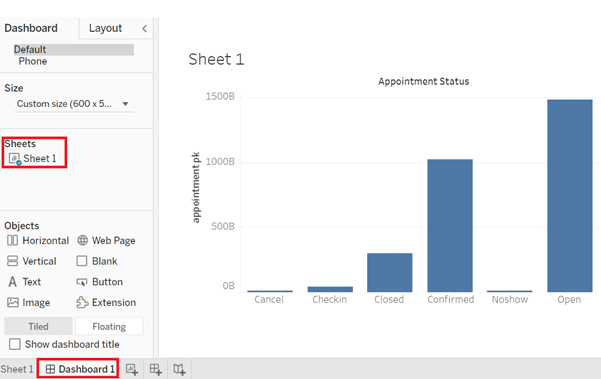The image size is (601, 379).
Task: Open the Sheet 1 bottom tab
Action: [x=17, y=369]
